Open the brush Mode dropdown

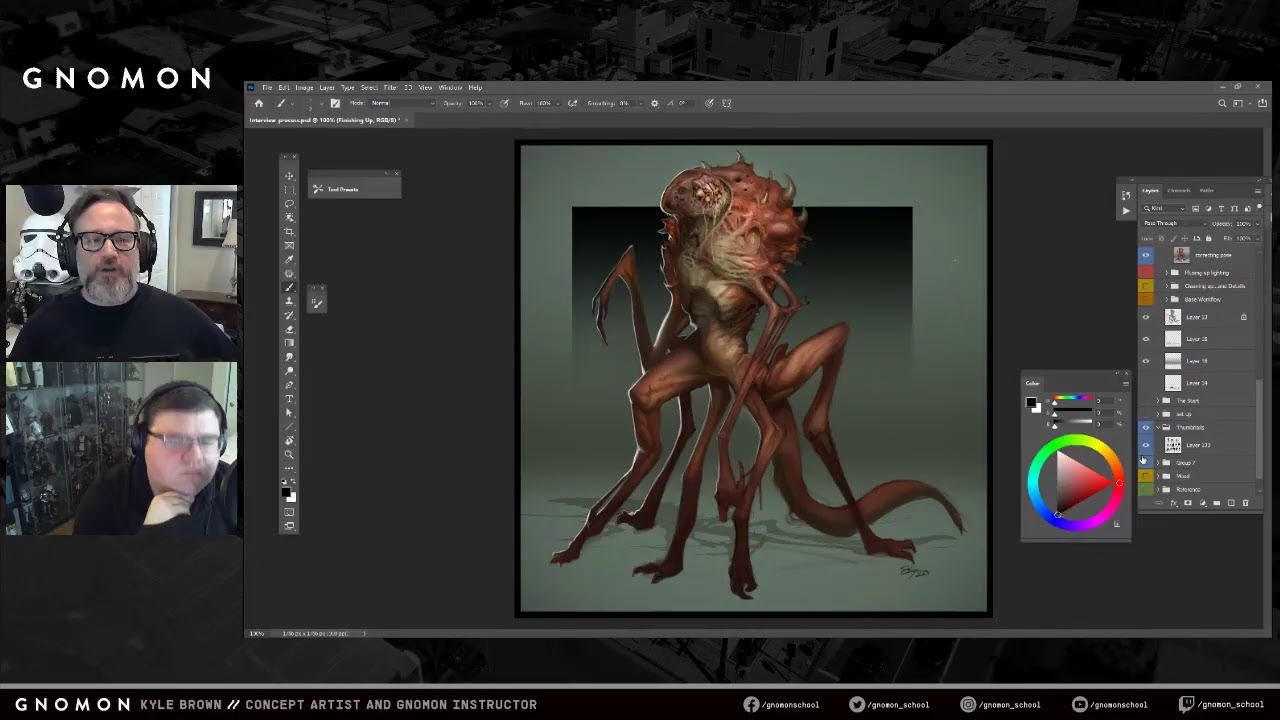(x=401, y=103)
